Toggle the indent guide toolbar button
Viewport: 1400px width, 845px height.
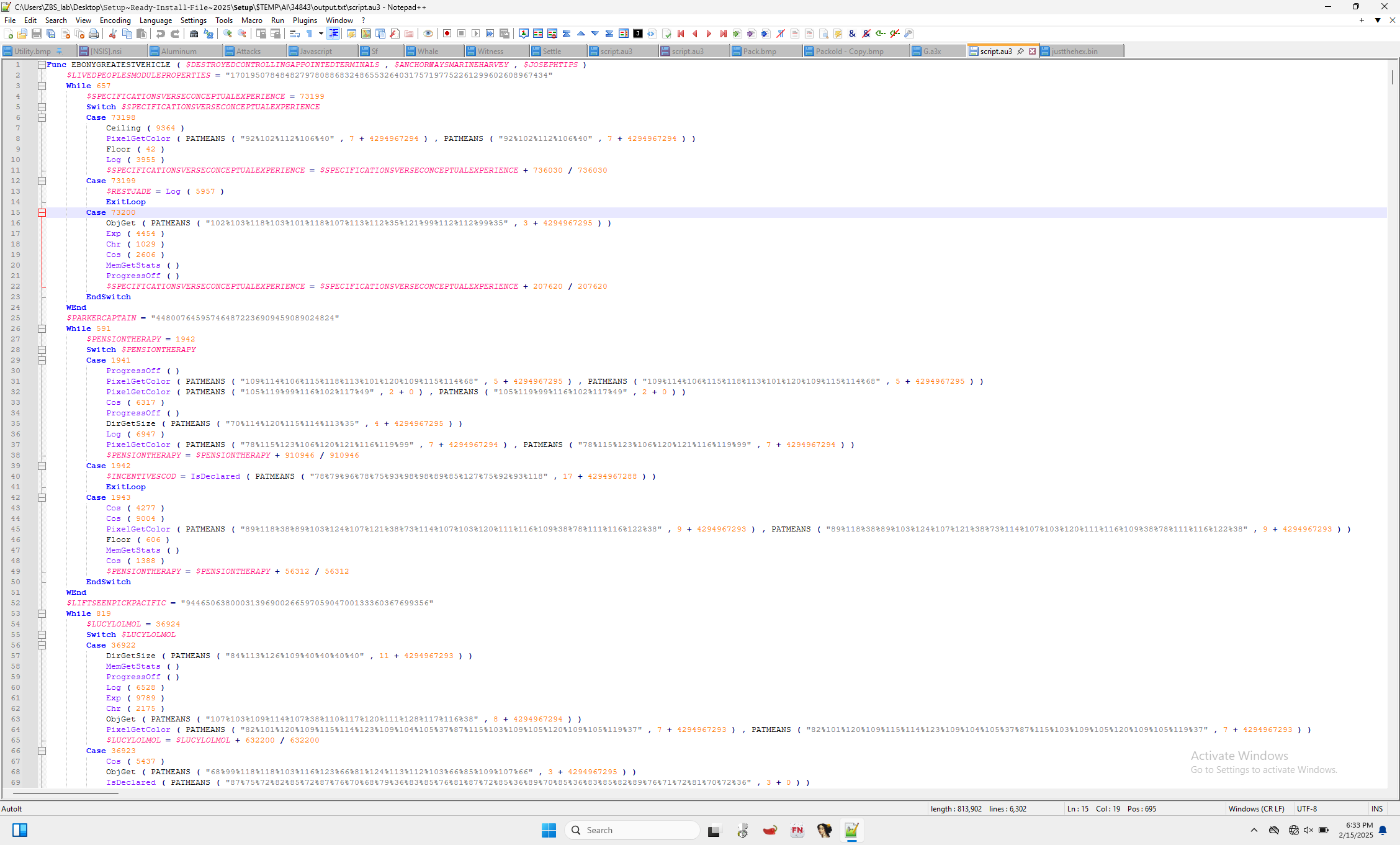[334, 34]
